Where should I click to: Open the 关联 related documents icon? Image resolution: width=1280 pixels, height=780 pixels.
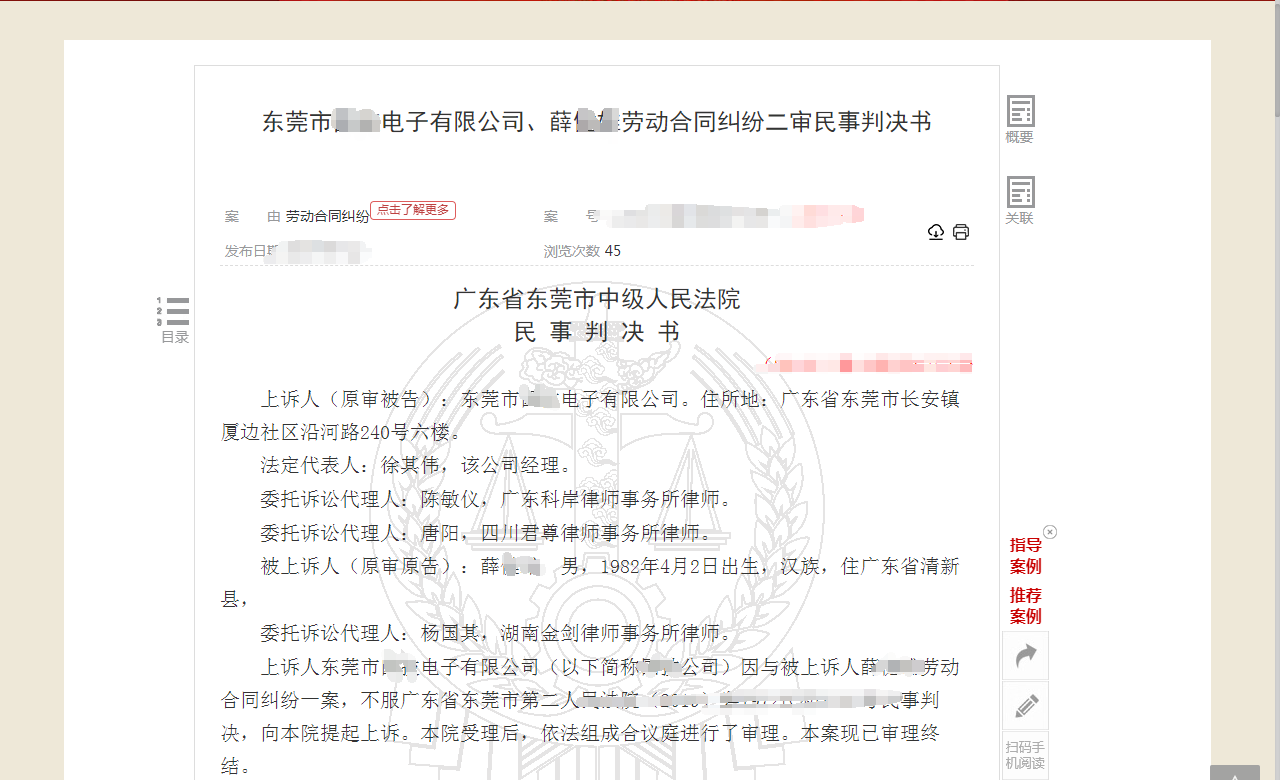(1020, 200)
